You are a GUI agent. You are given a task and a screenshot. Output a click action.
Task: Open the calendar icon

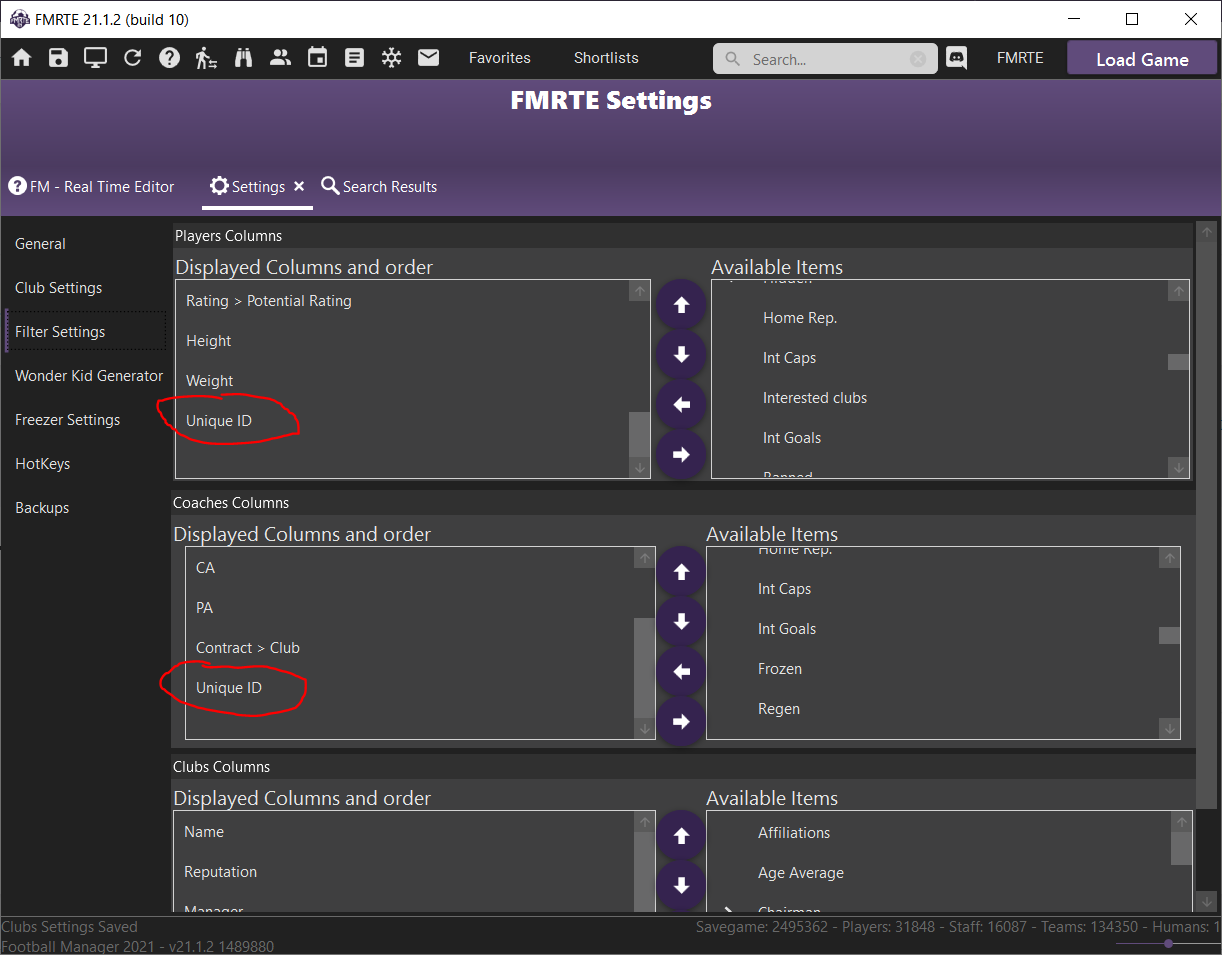click(317, 58)
